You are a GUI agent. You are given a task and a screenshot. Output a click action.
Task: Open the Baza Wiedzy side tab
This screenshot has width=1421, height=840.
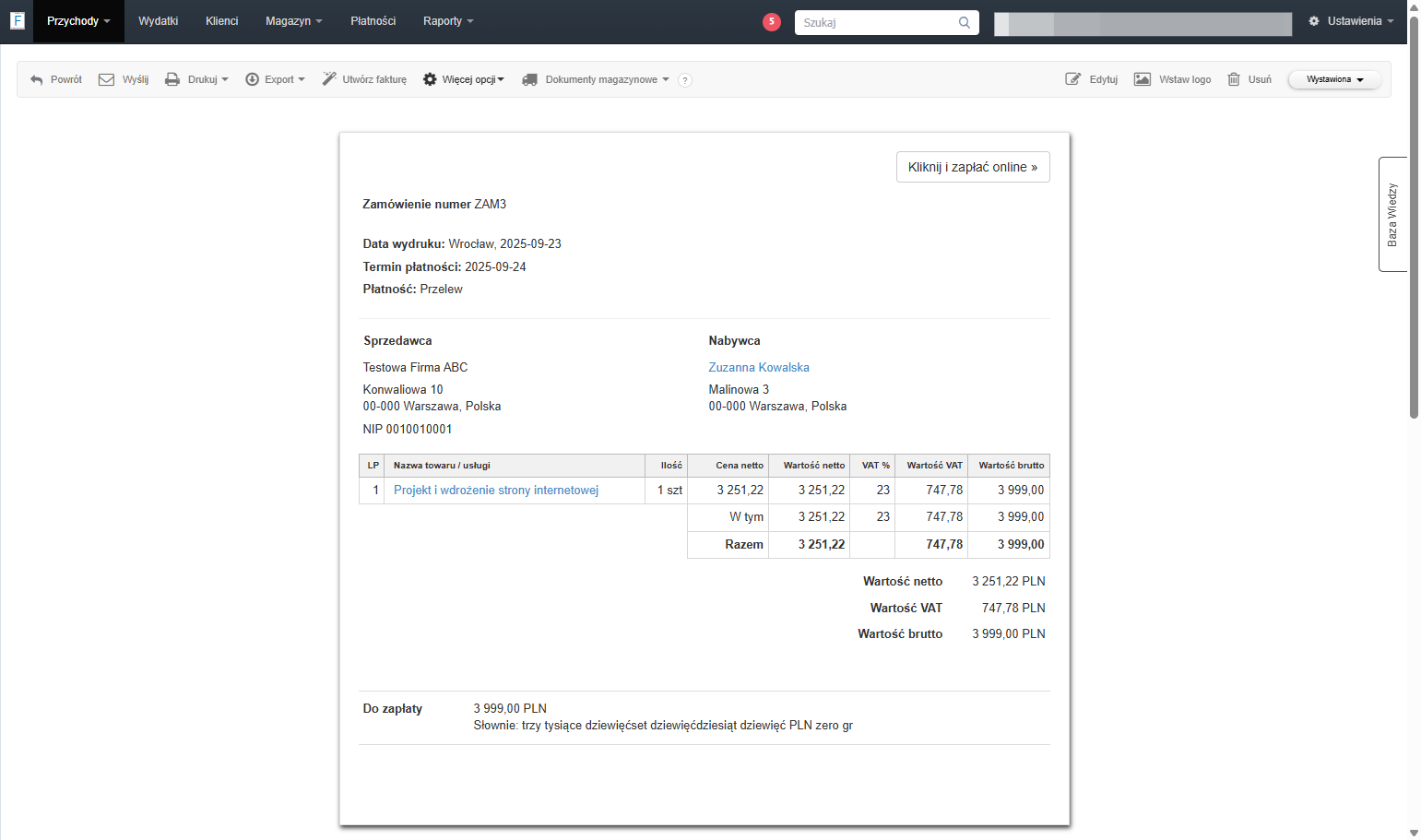click(1392, 214)
